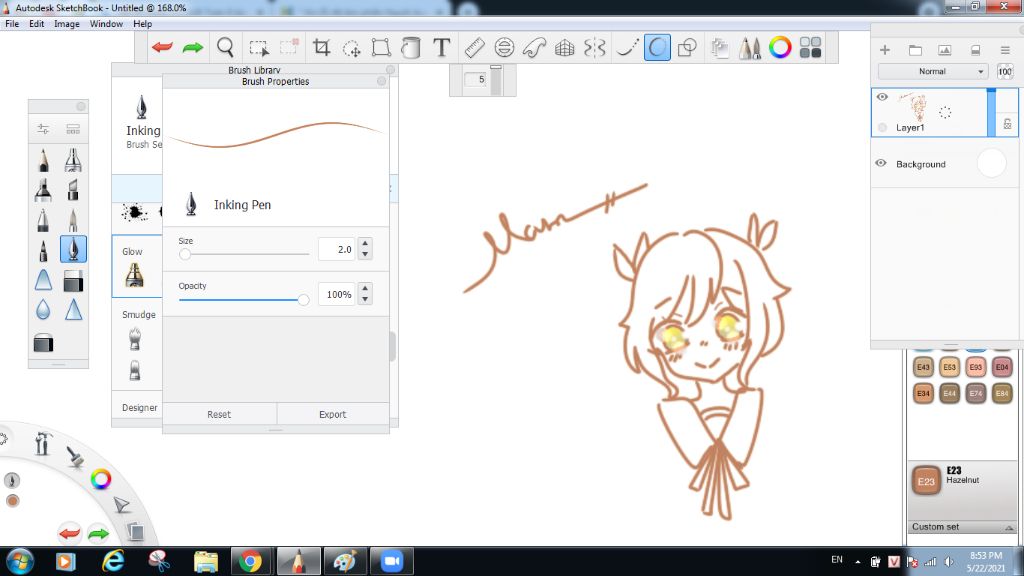1024x576 pixels.
Task: Open the Normal blend mode dropdown
Action: pos(933,71)
